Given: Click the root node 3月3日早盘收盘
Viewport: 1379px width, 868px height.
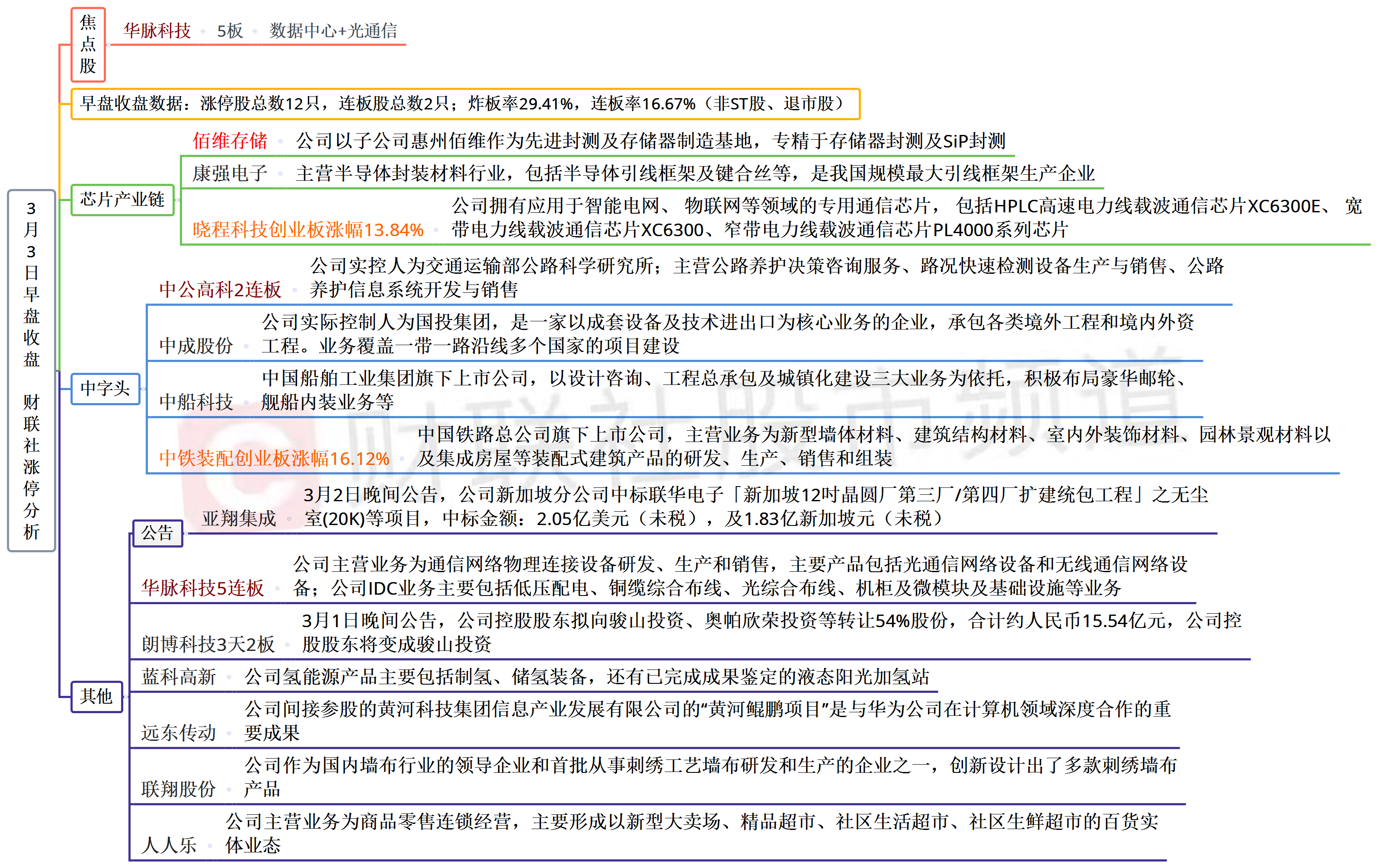Looking at the screenshot, I should (x=32, y=370).
